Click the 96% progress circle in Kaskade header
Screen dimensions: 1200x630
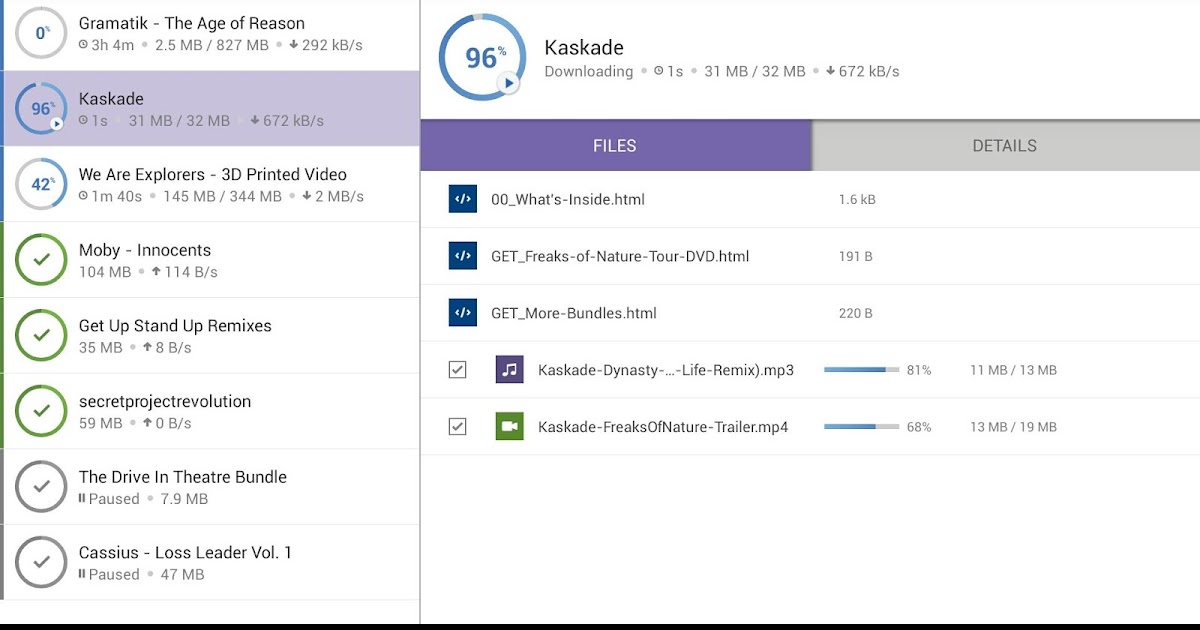480,58
